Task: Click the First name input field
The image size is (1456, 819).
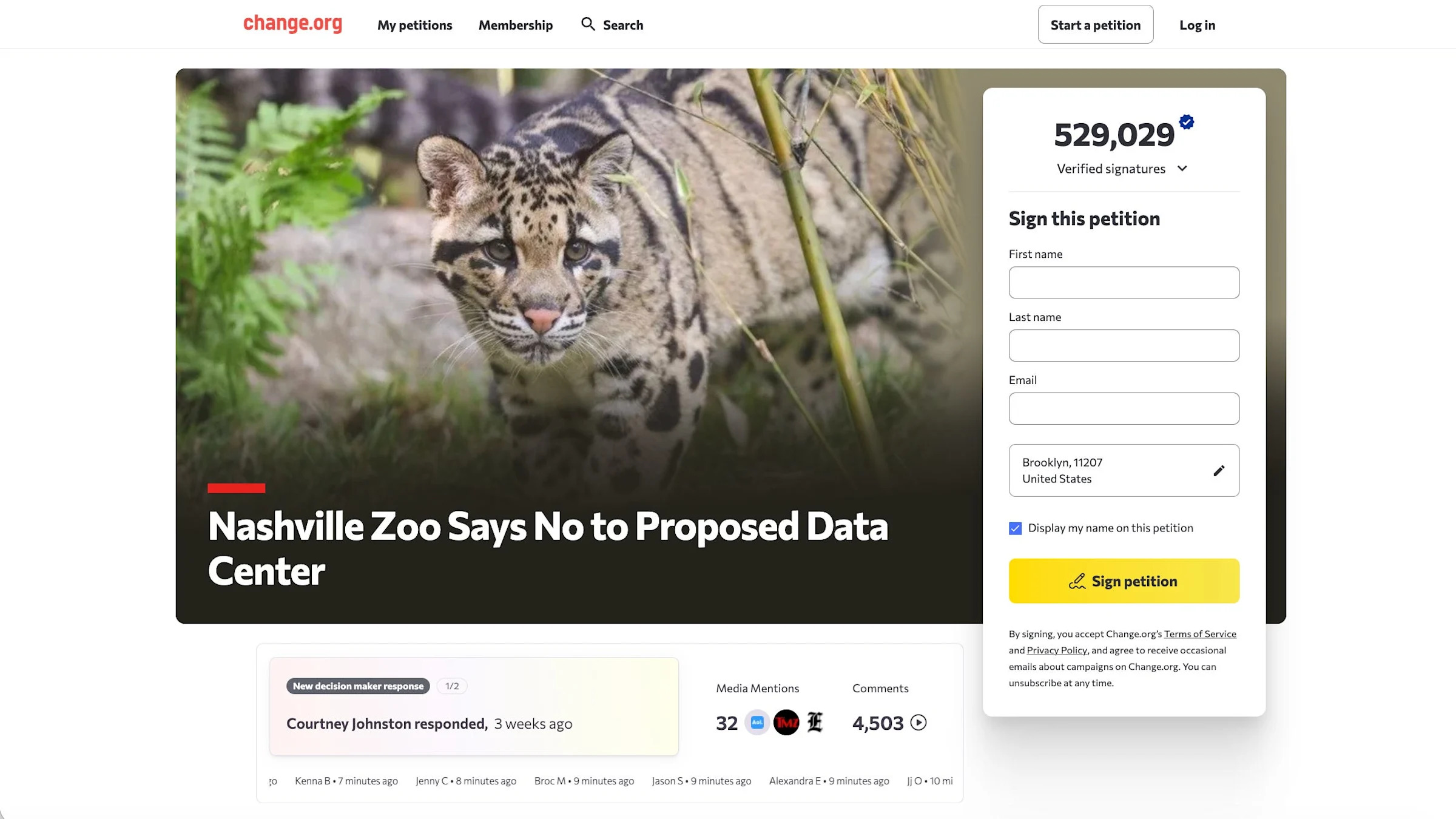Action: click(1124, 282)
